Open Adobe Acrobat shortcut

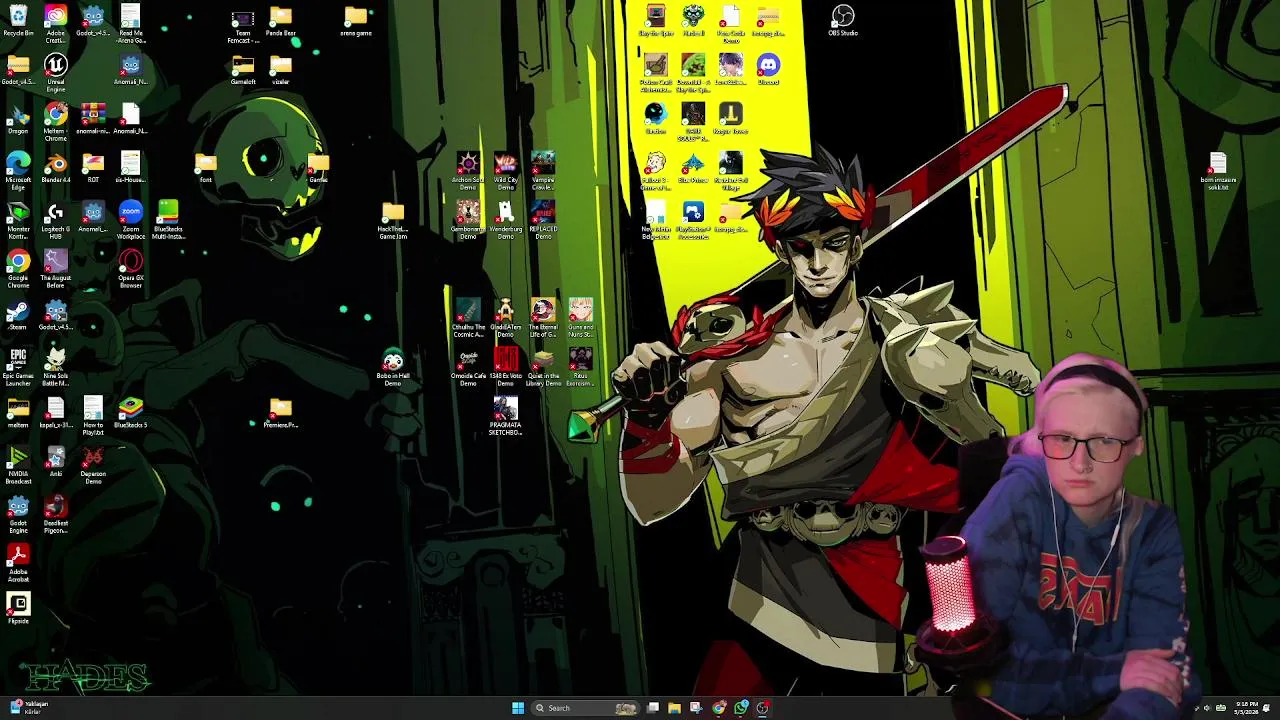pyautogui.click(x=18, y=563)
